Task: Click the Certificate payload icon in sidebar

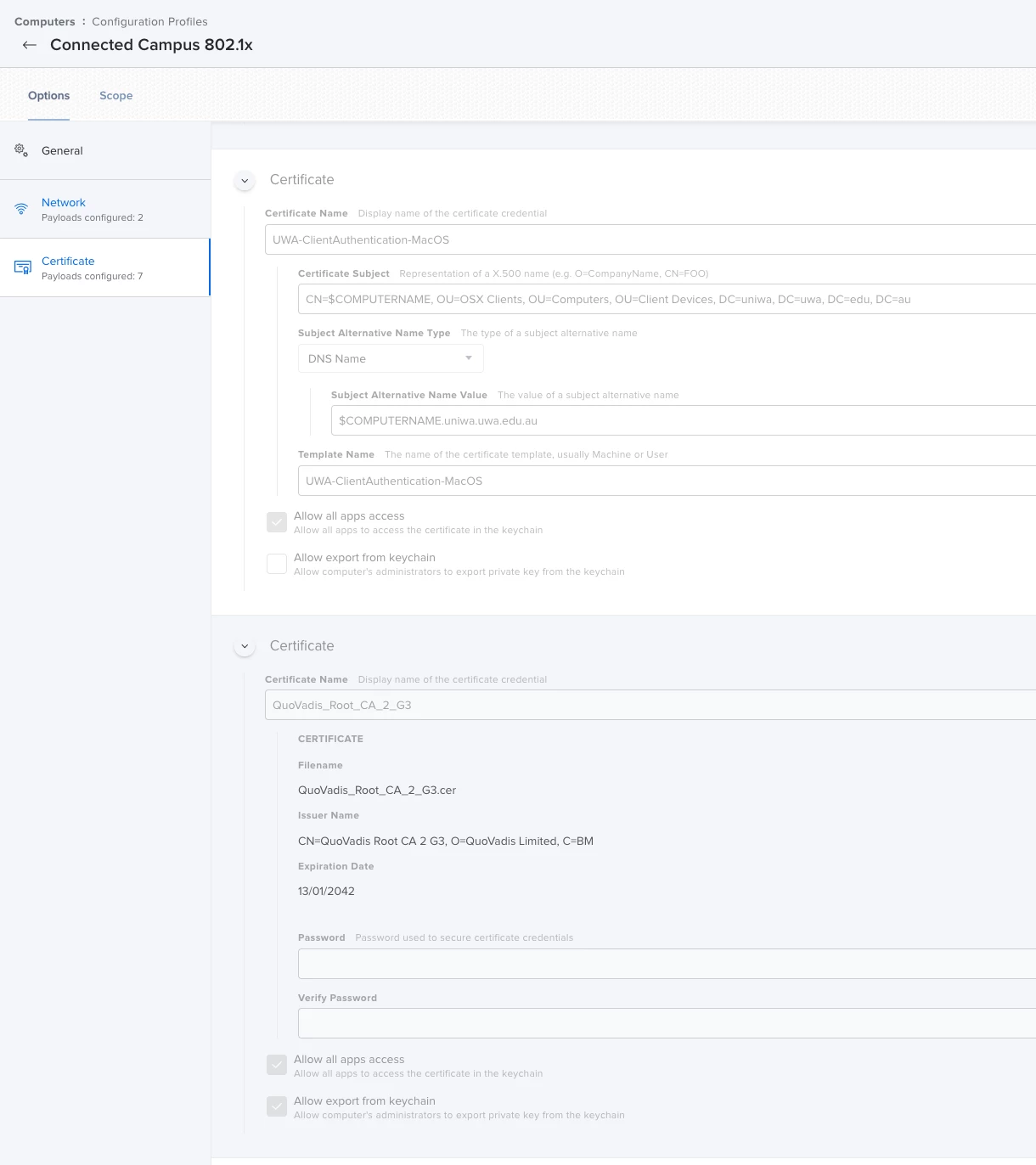Action: pyautogui.click(x=22, y=267)
